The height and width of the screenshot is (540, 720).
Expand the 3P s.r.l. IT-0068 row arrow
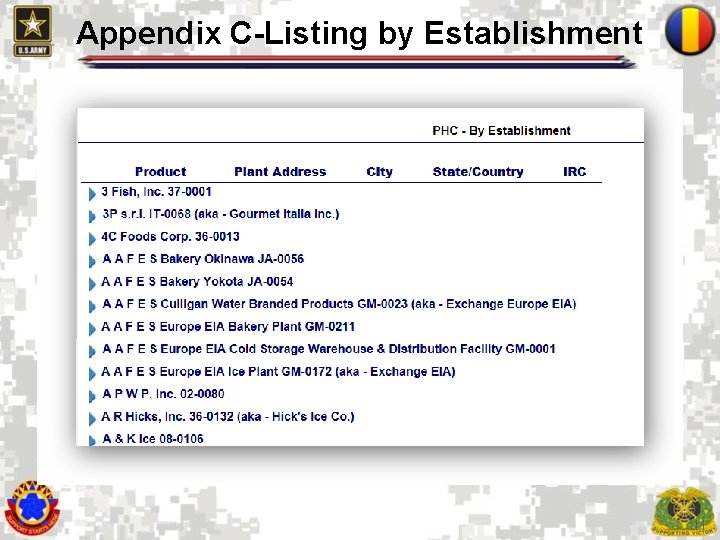(92, 216)
